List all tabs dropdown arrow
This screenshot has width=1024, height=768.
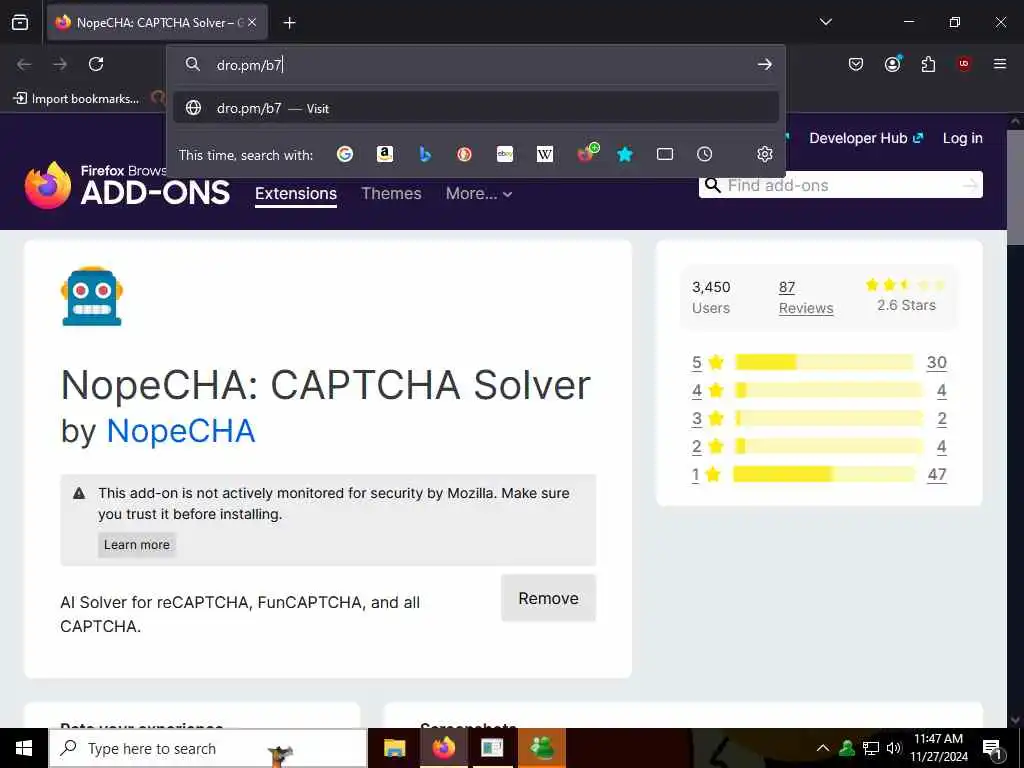(x=825, y=22)
